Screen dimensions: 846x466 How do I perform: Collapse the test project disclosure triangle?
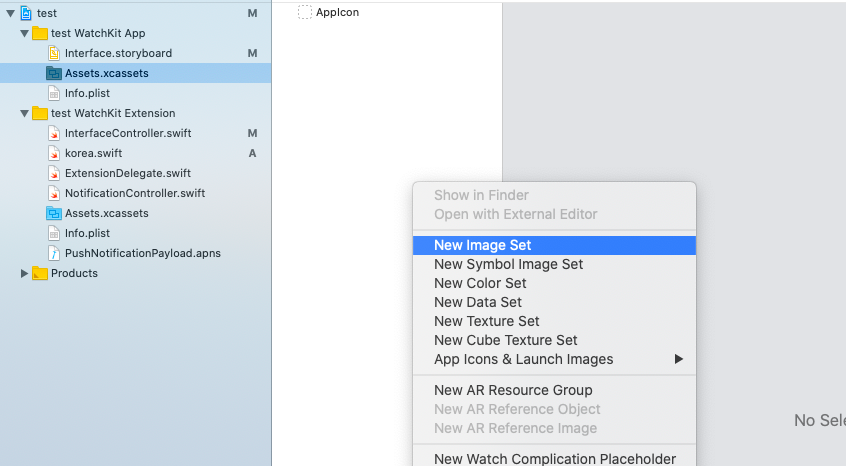click(10, 13)
